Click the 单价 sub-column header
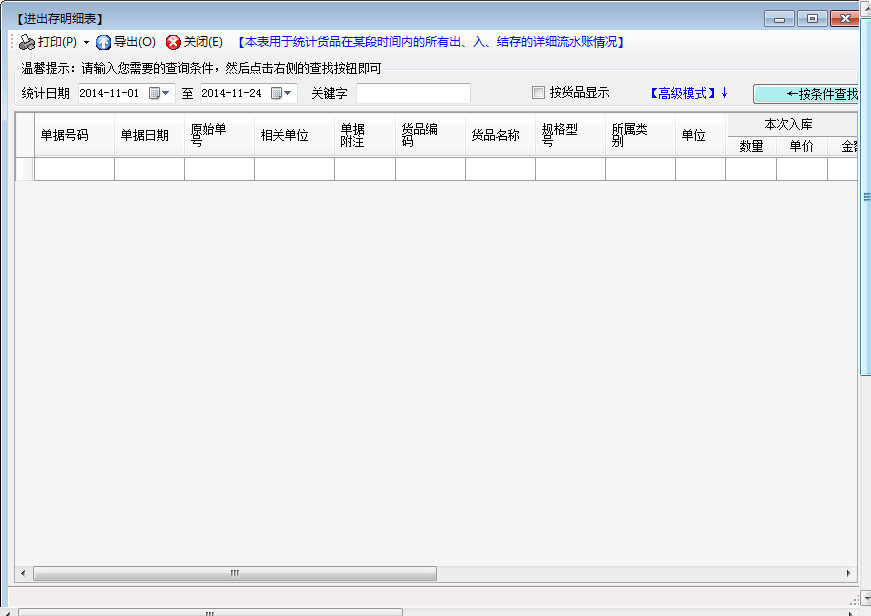The height and width of the screenshot is (616, 871). pyautogui.click(x=802, y=146)
